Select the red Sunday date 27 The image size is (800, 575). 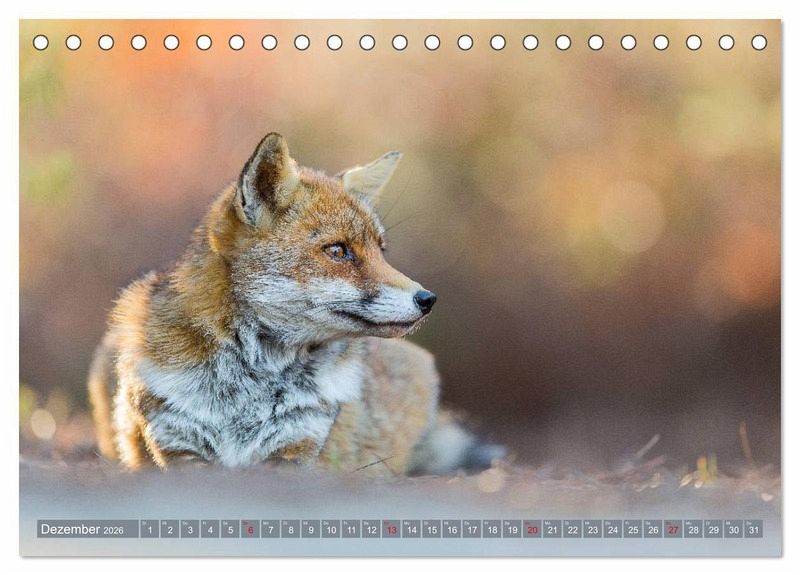click(x=673, y=529)
